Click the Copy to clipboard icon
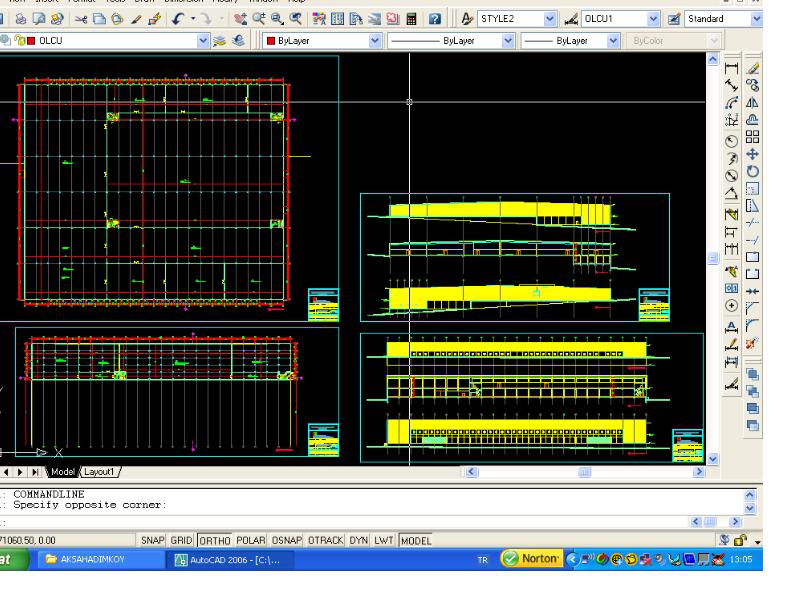Image resolution: width=800 pixels, height=600 pixels. point(99,19)
